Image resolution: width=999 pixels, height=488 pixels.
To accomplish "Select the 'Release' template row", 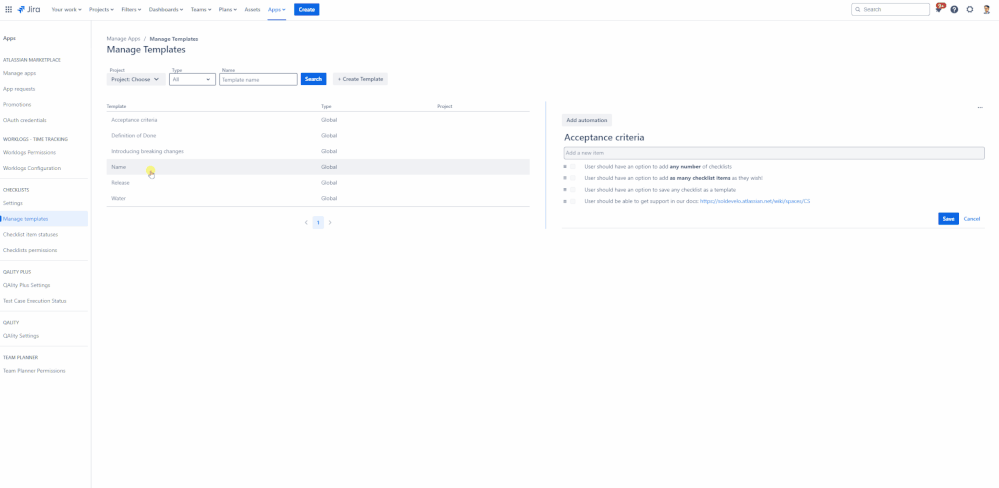I will coord(318,183).
